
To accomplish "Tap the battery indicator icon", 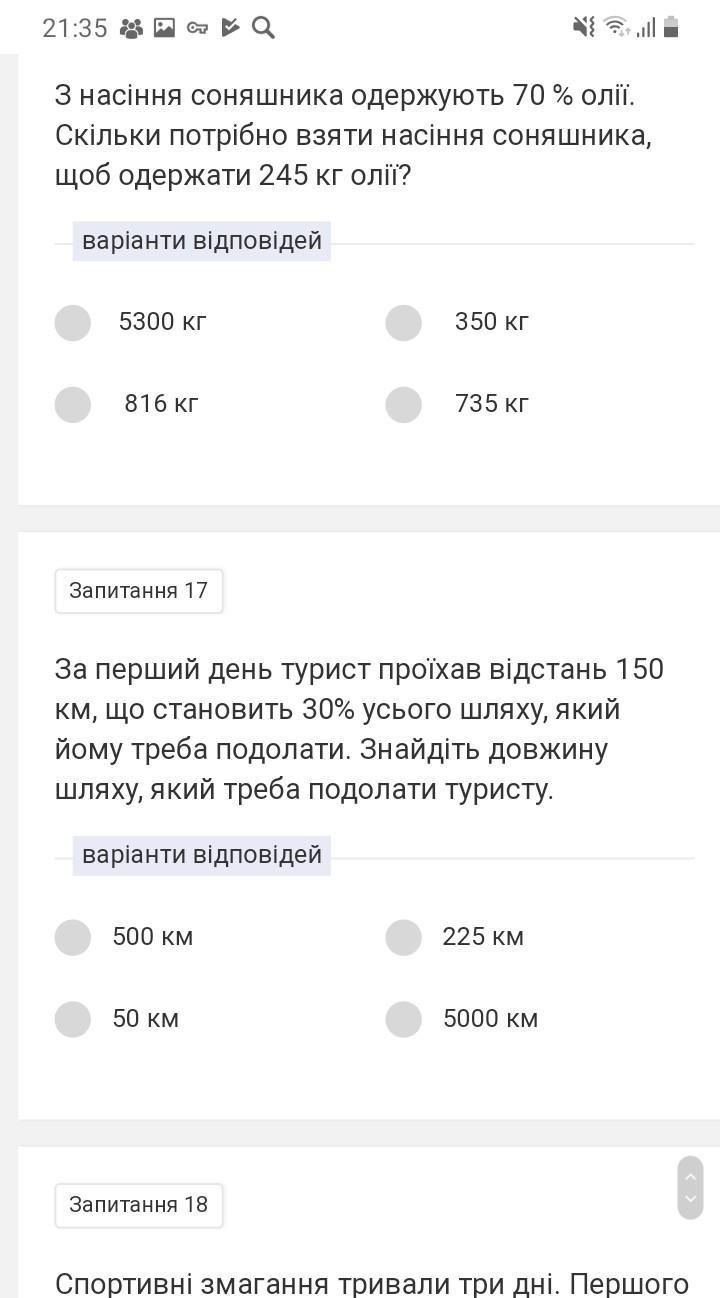I will tap(671, 28).
